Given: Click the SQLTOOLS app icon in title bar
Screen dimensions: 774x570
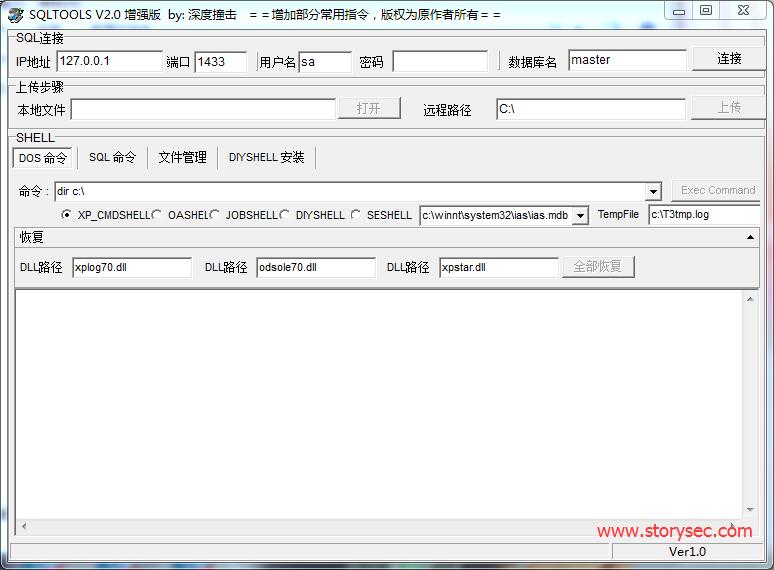Looking at the screenshot, I should [x=15, y=14].
